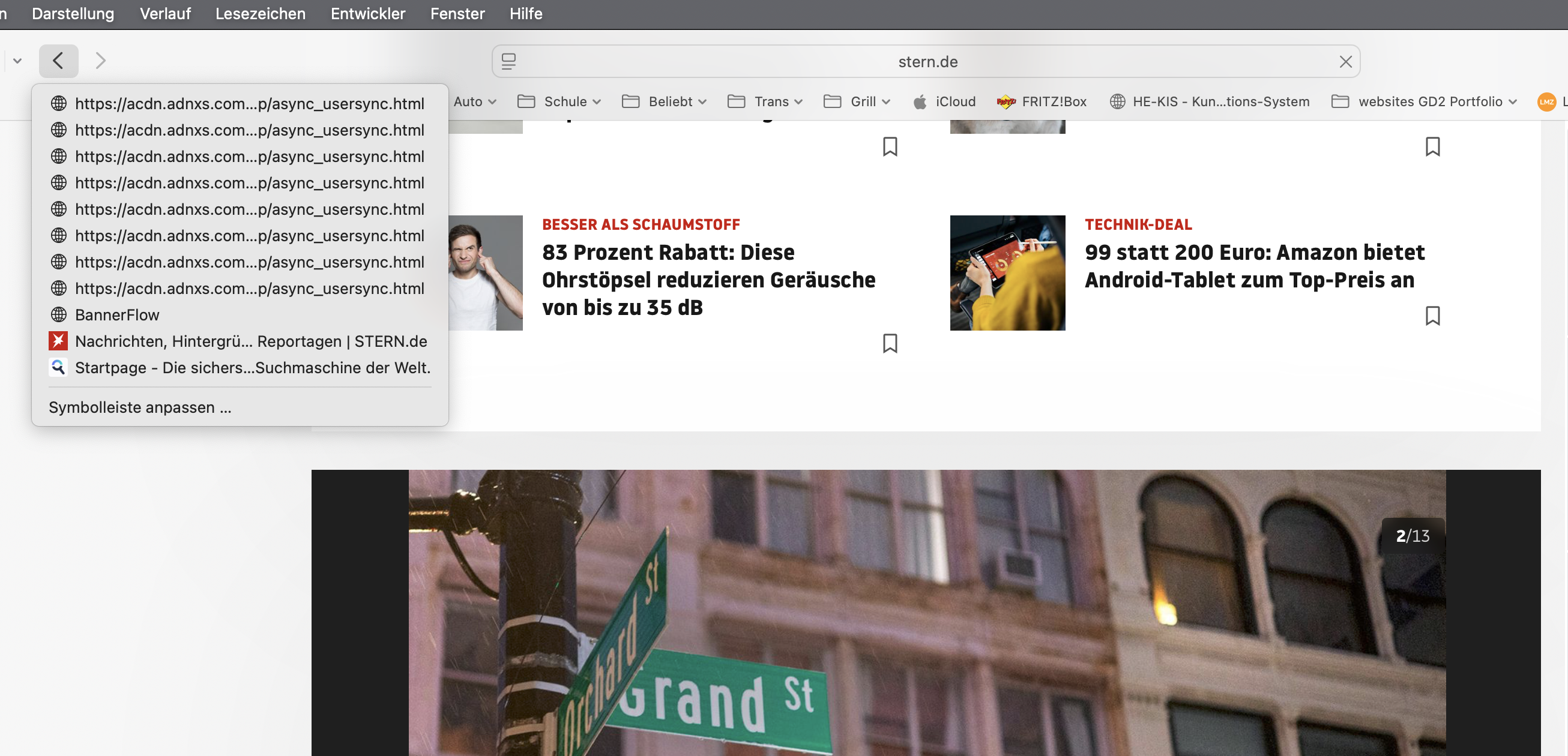Click the Grill folder icon
The height and width of the screenshot is (756, 1568).
coord(832,101)
